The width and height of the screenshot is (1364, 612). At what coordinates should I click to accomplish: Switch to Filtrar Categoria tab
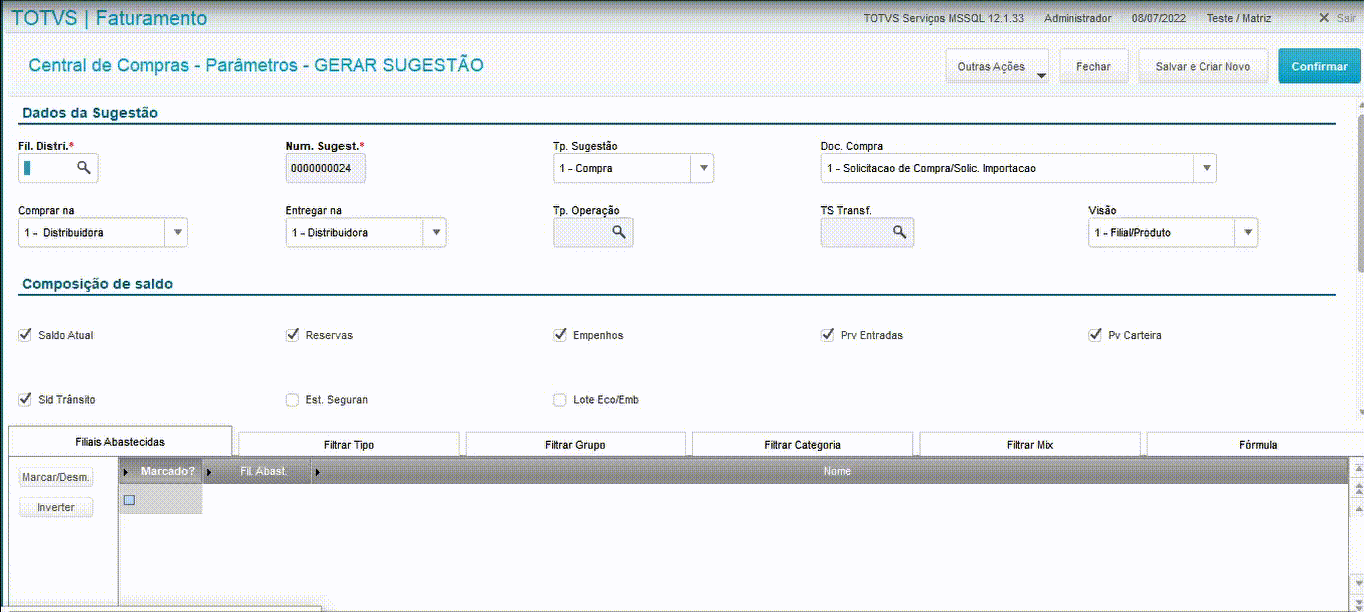(x=802, y=444)
